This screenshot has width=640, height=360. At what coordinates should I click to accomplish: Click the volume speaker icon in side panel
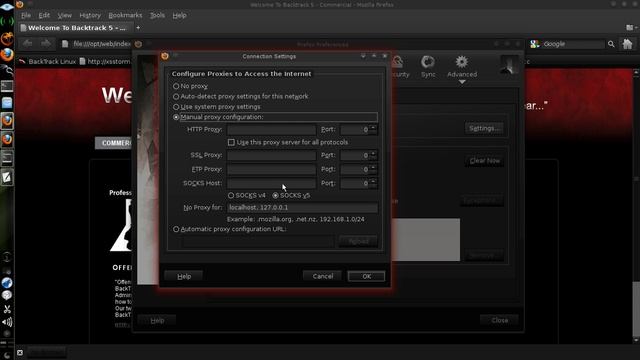click(x=7, y=322)
